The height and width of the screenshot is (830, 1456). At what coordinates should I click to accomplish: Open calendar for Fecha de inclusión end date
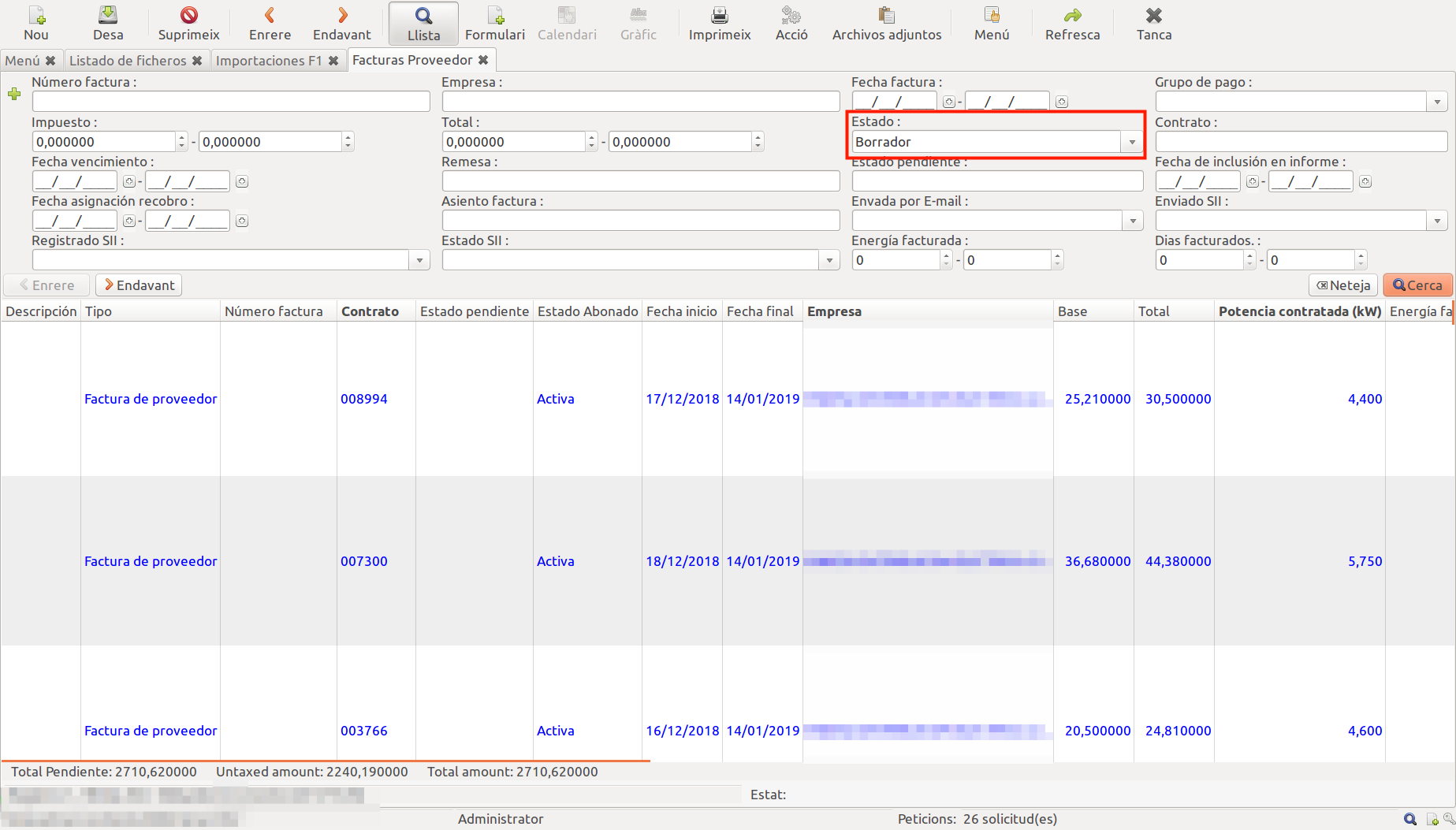1365,181
